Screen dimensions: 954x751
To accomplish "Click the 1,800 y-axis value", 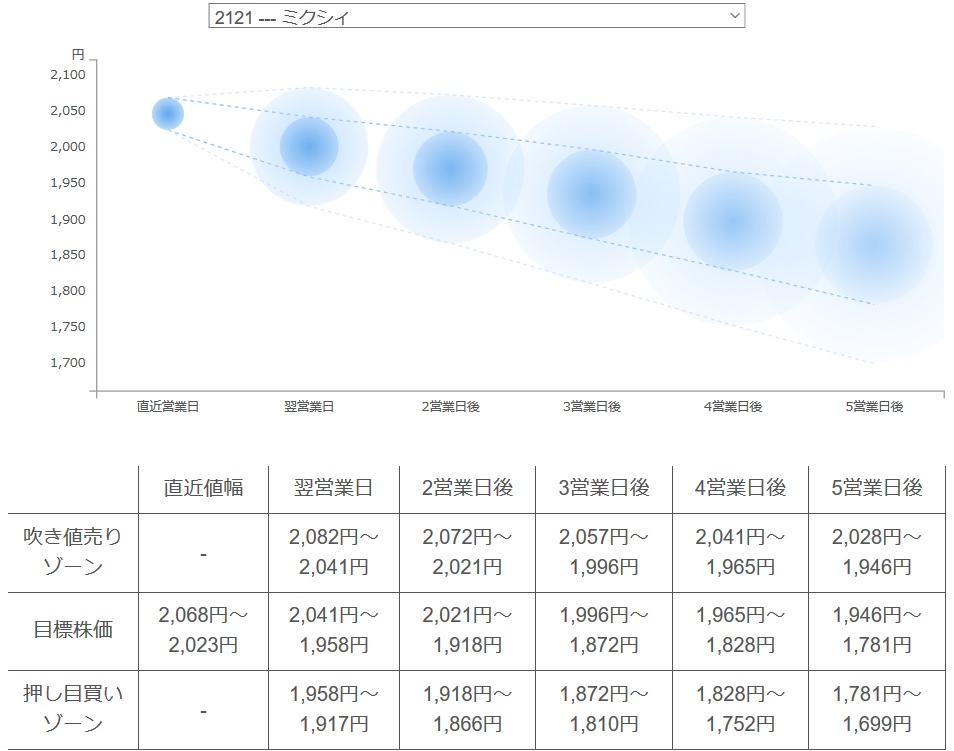I will coord(68,291).
